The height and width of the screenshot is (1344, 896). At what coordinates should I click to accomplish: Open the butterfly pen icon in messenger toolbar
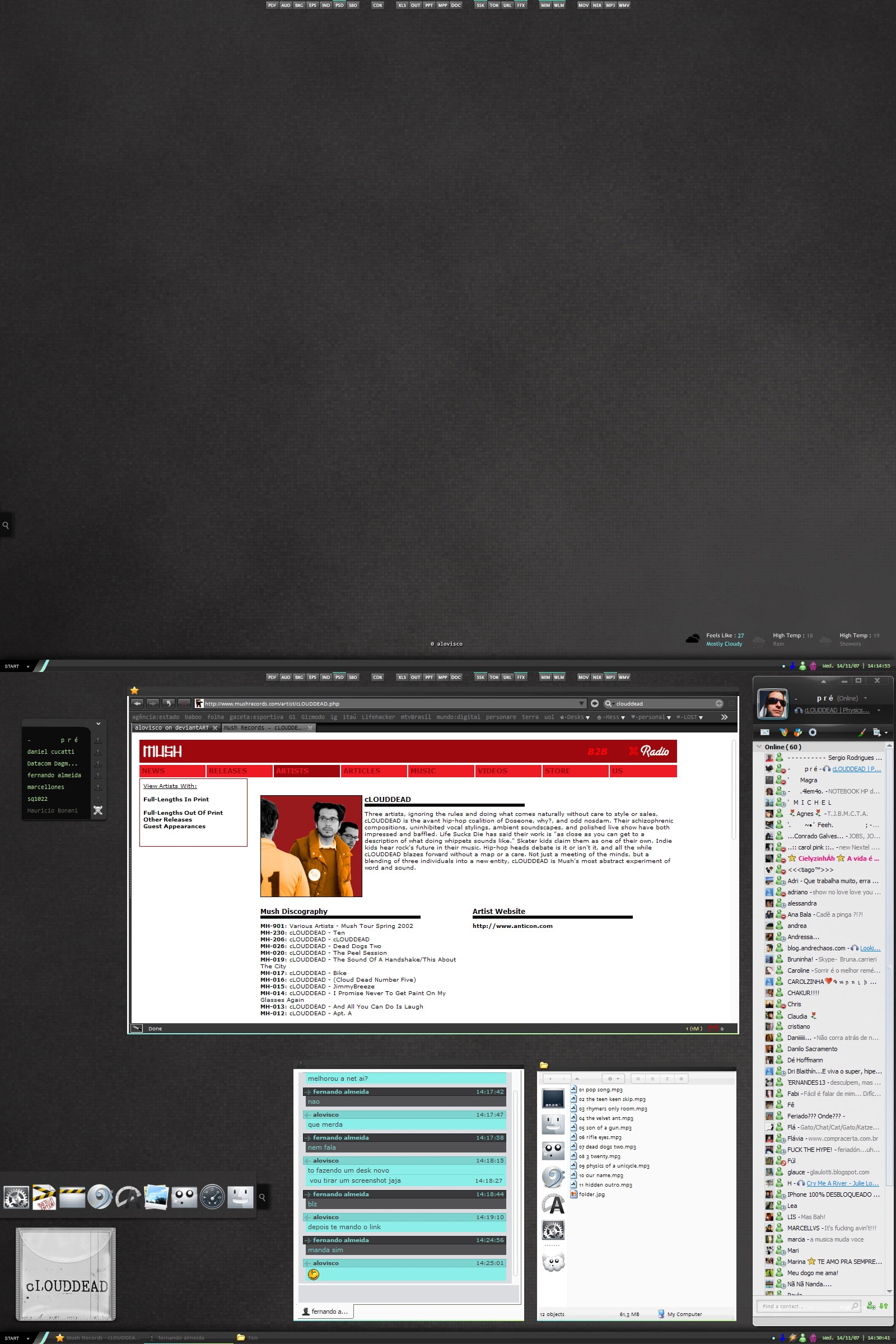(x=783, y=732)
